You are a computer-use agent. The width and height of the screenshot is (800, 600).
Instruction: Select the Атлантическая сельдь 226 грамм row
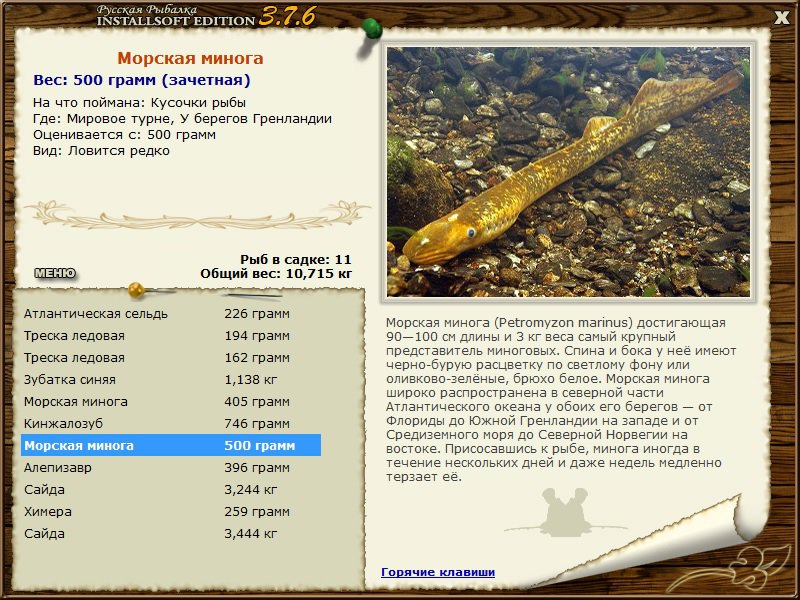pyautogui.click(x=171, y=314)
